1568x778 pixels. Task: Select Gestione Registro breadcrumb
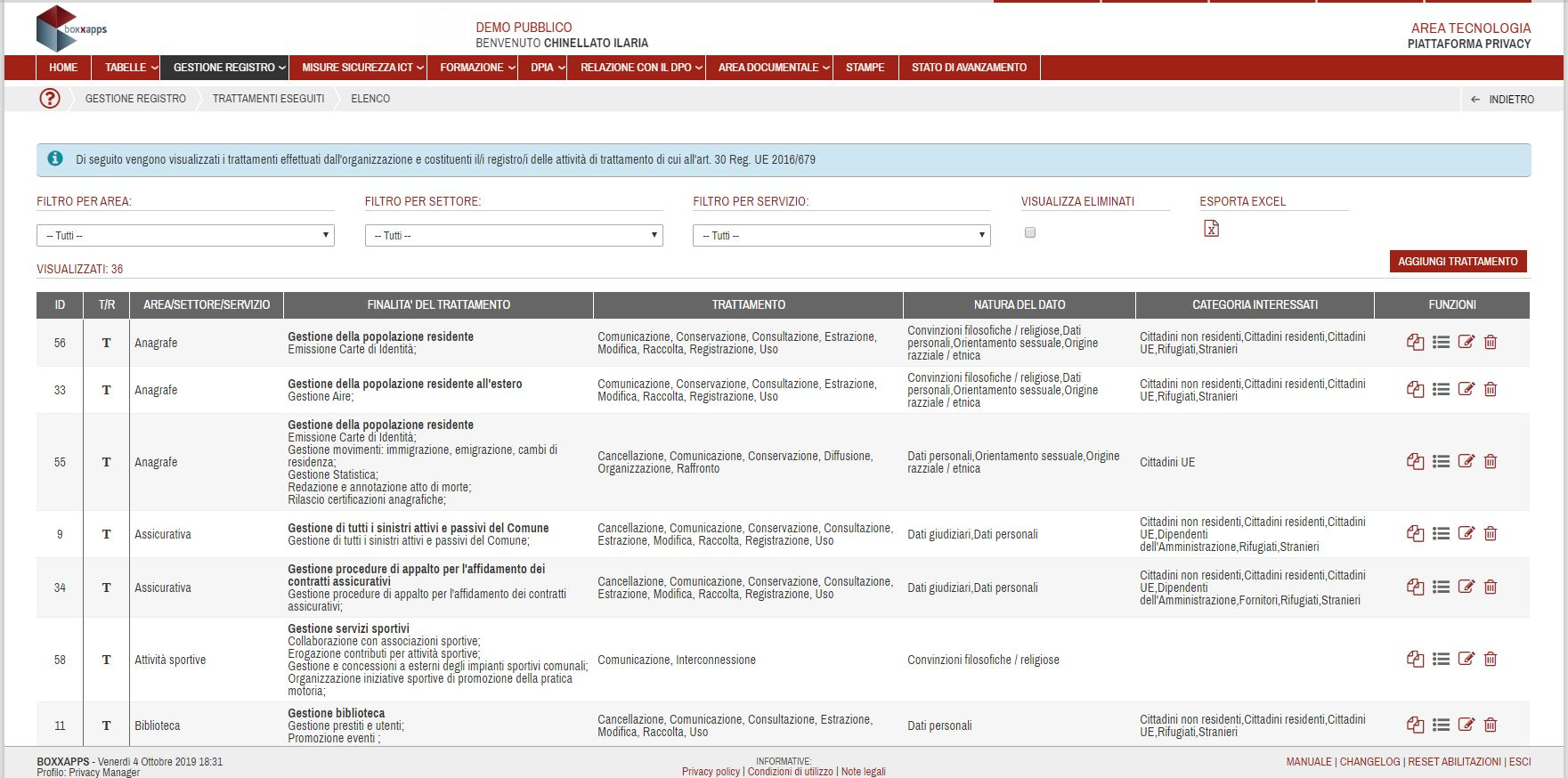click(135, 99)
